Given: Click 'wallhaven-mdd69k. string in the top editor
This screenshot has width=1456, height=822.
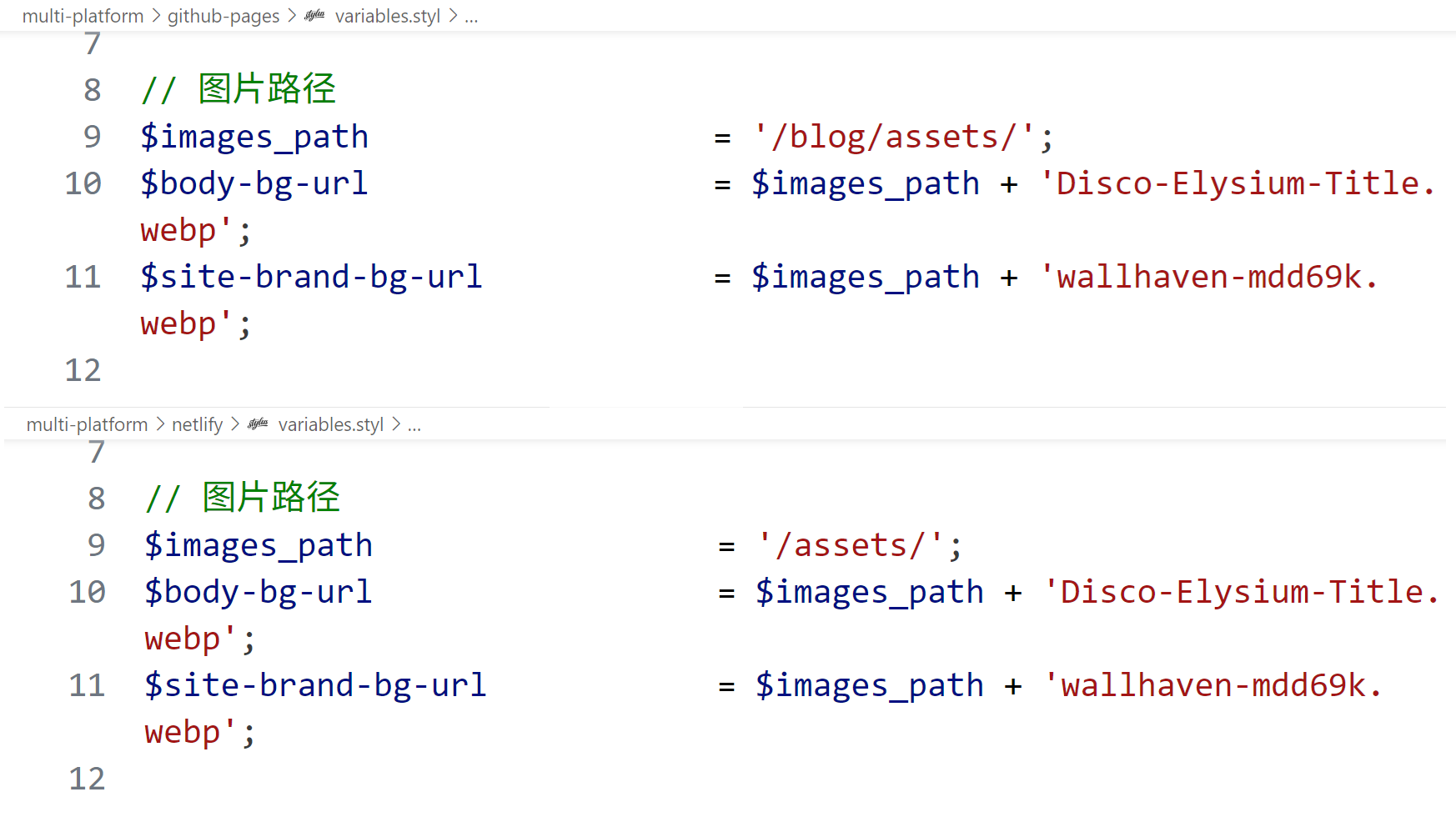Looking at the screenshot, I should (1208, 277).
